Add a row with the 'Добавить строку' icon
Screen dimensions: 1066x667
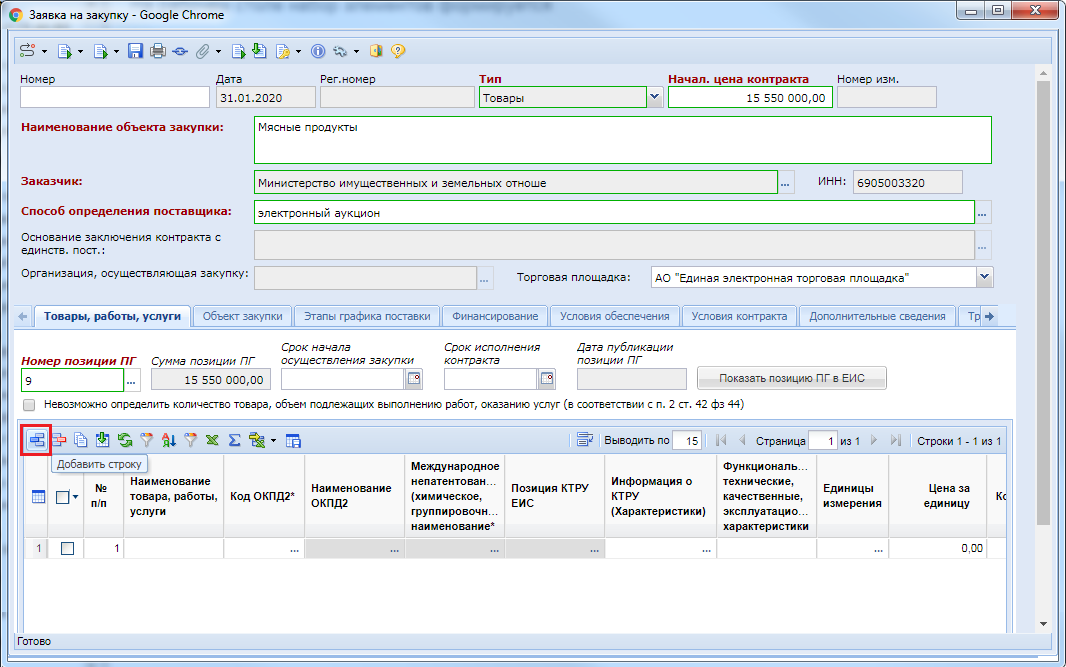(37, 441)
